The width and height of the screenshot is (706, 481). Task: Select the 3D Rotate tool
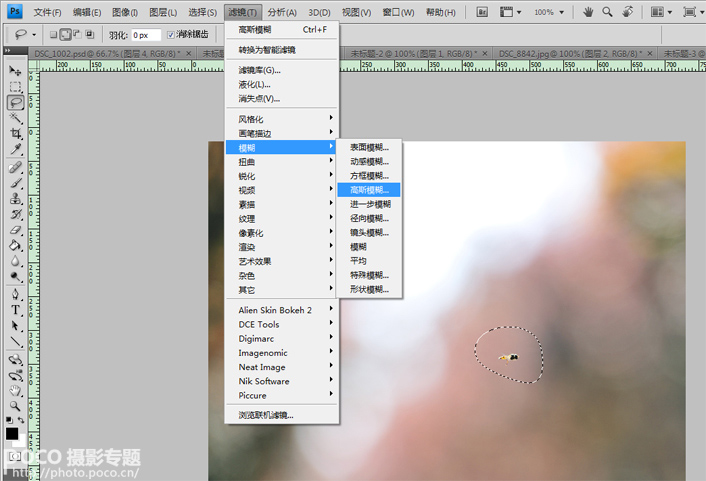(x=15, y=360)
